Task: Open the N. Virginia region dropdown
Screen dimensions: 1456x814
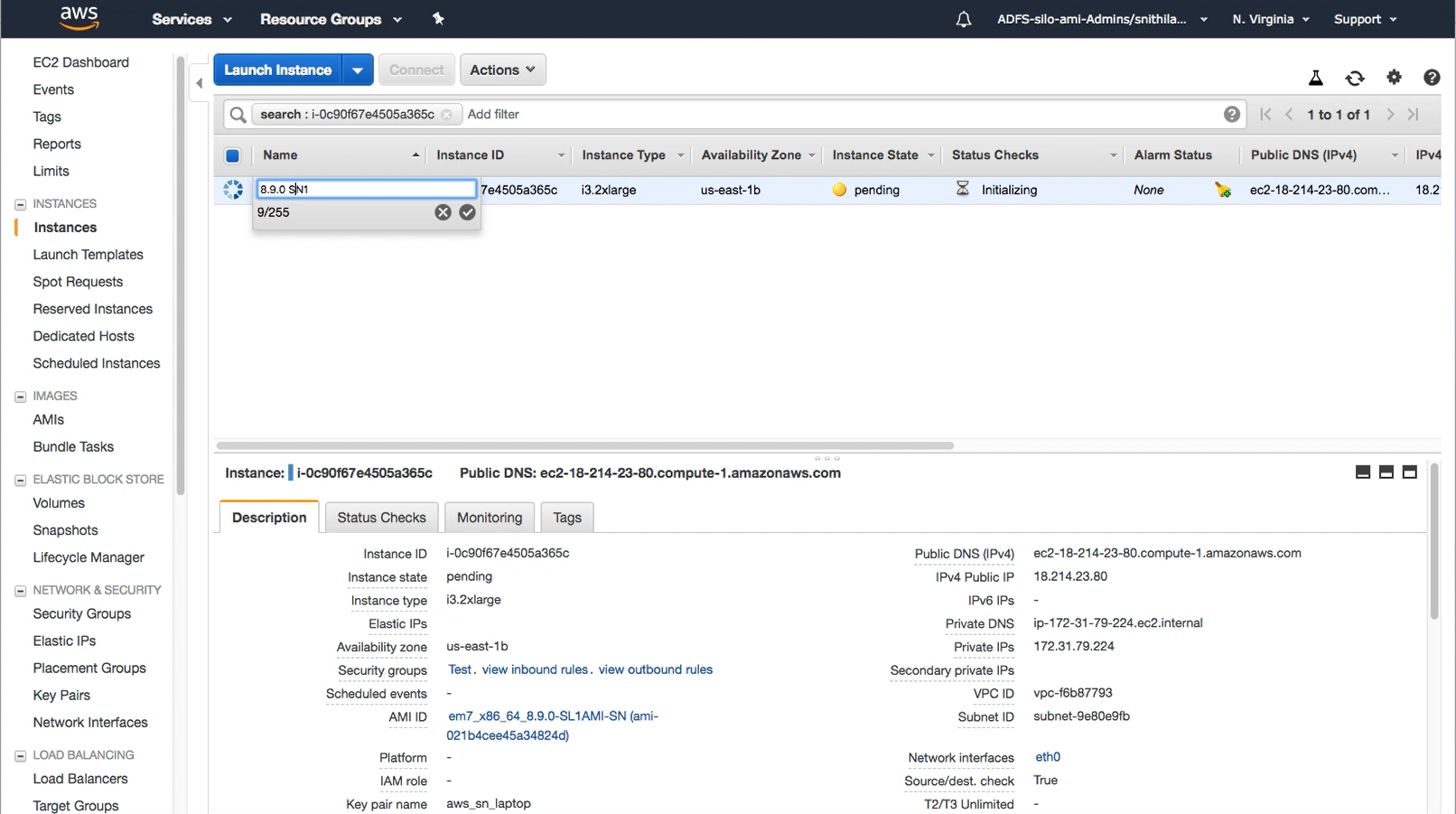Action: pos(1270,19)
